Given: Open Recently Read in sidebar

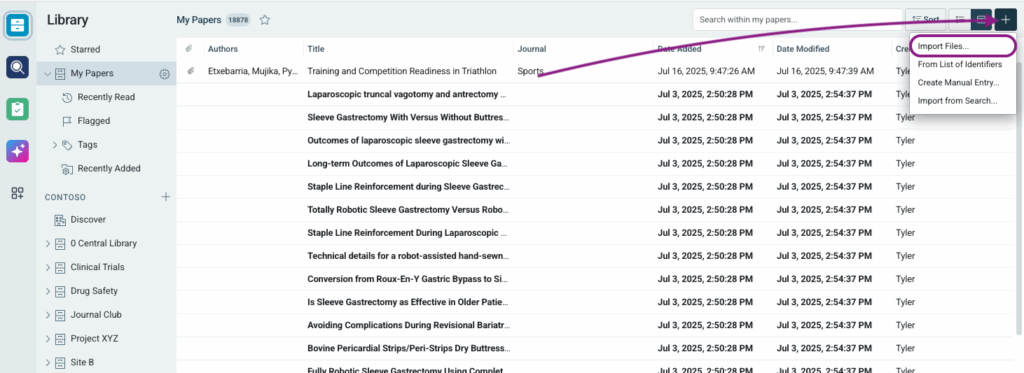Looking at the screenshot, I should [106, 97].
